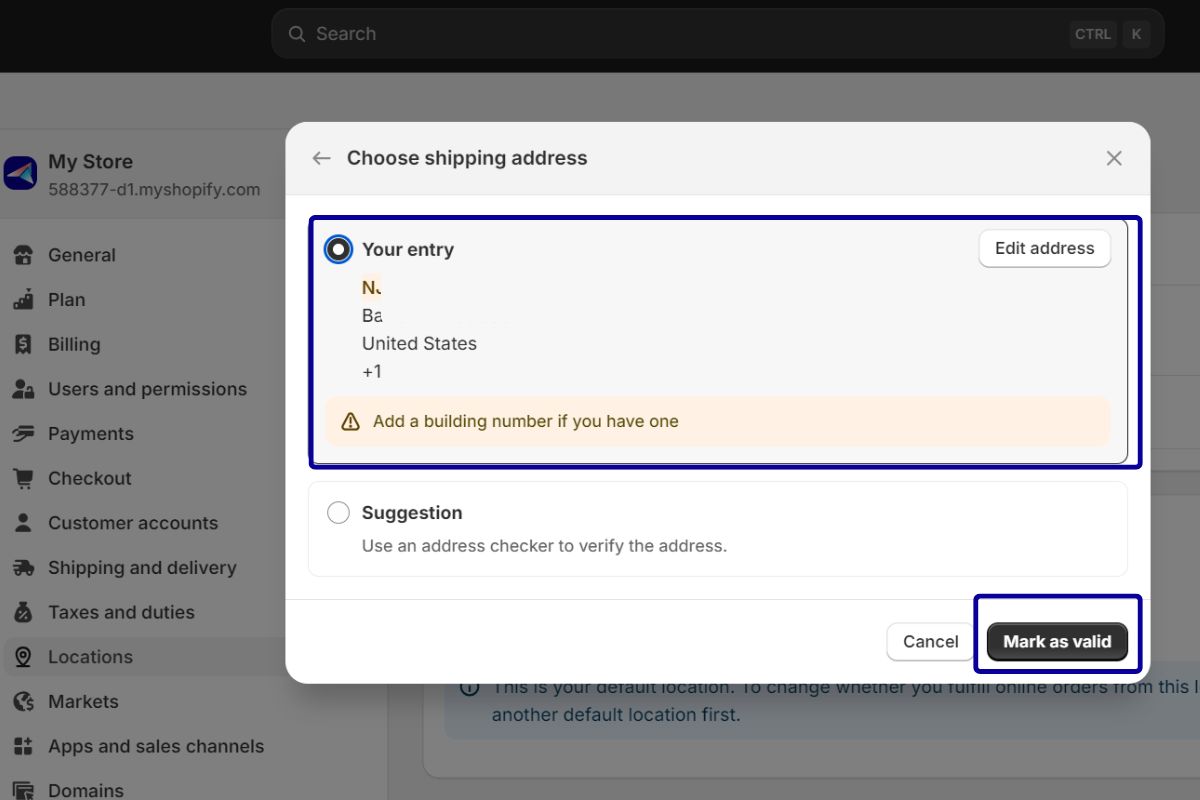
Task: Click the Apps and sales channels icon
Action: point(24,746)
